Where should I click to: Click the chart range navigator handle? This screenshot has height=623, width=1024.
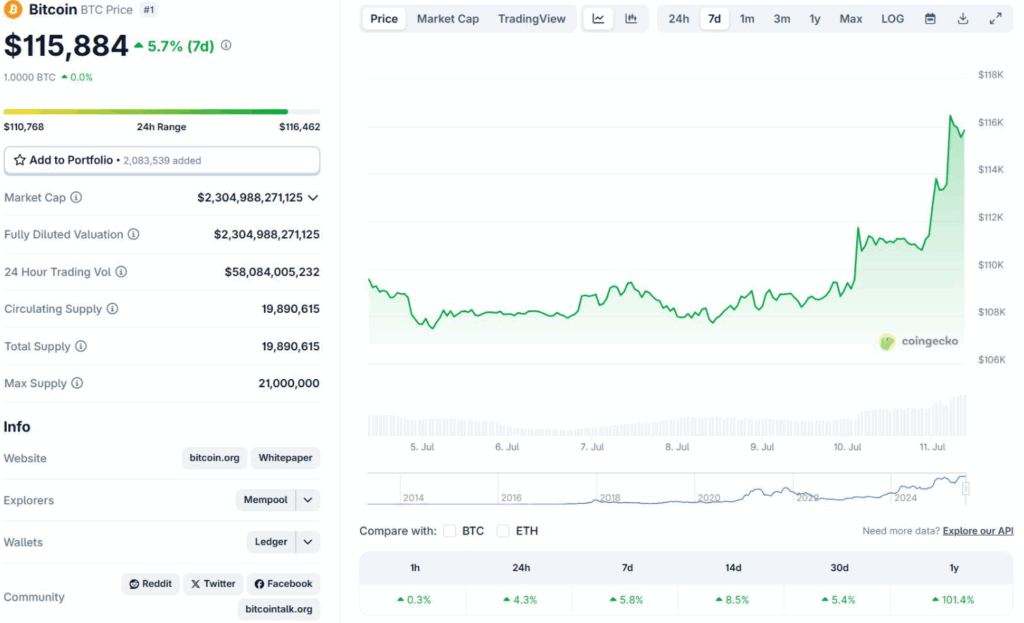(x=965, y=488)
